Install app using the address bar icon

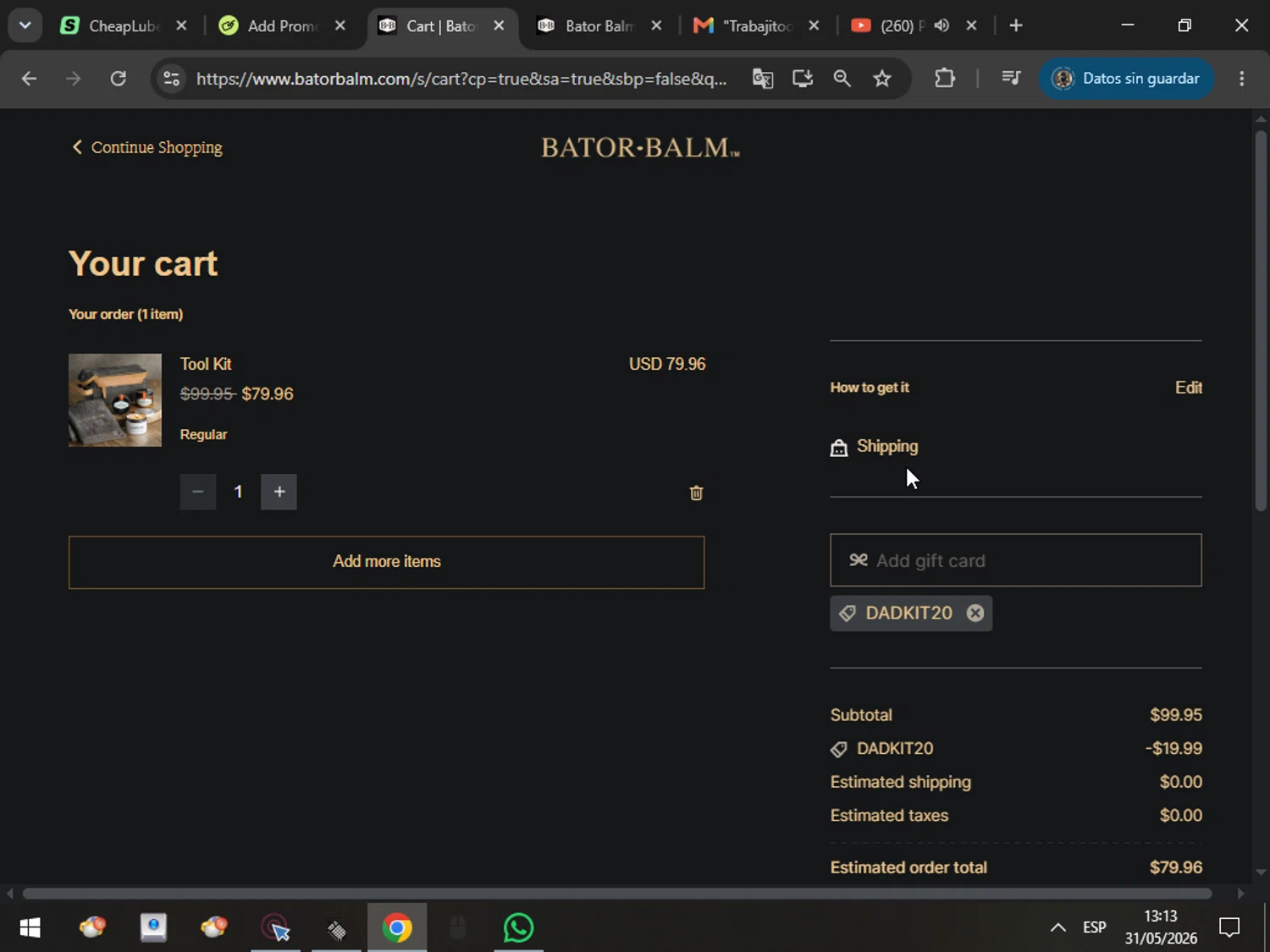(x=803, y=79)
